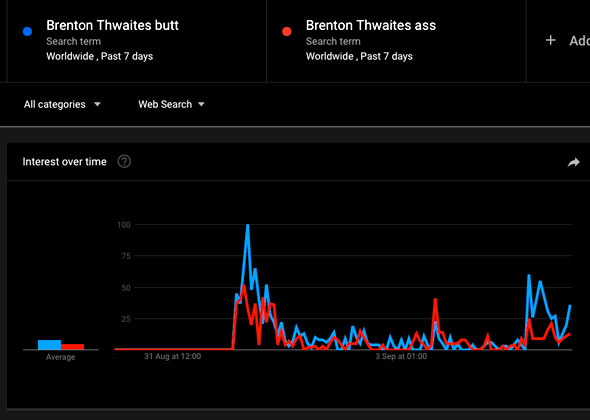The height and width of the screenshot is (420, 590).
Task: Click the 50 value on the y-axis
Action: click(x=126, y=288)
